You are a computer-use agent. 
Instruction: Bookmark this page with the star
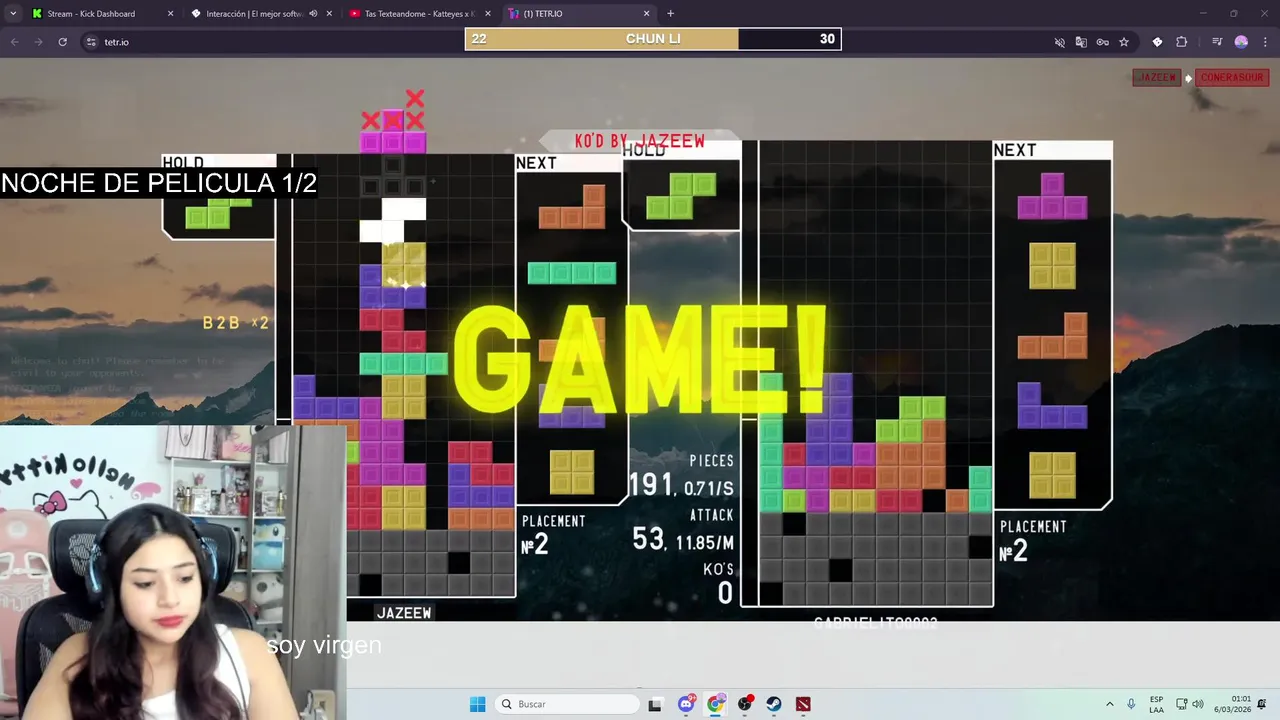[x=1124, y=42]
